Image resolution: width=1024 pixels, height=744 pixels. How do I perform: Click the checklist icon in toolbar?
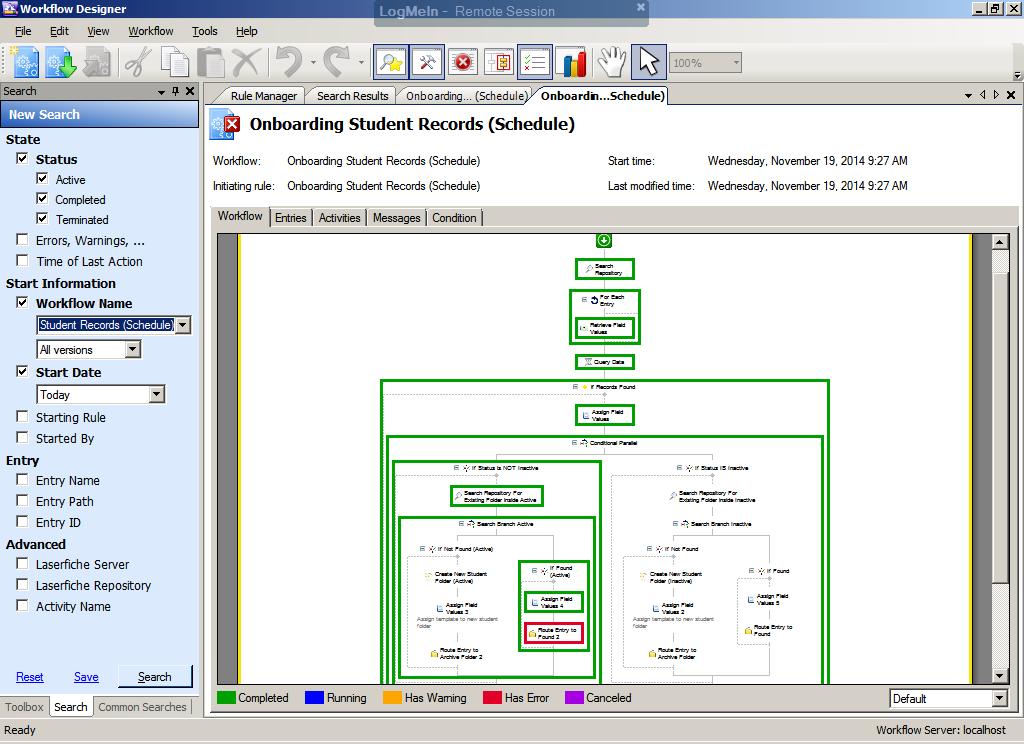point(535,62)
